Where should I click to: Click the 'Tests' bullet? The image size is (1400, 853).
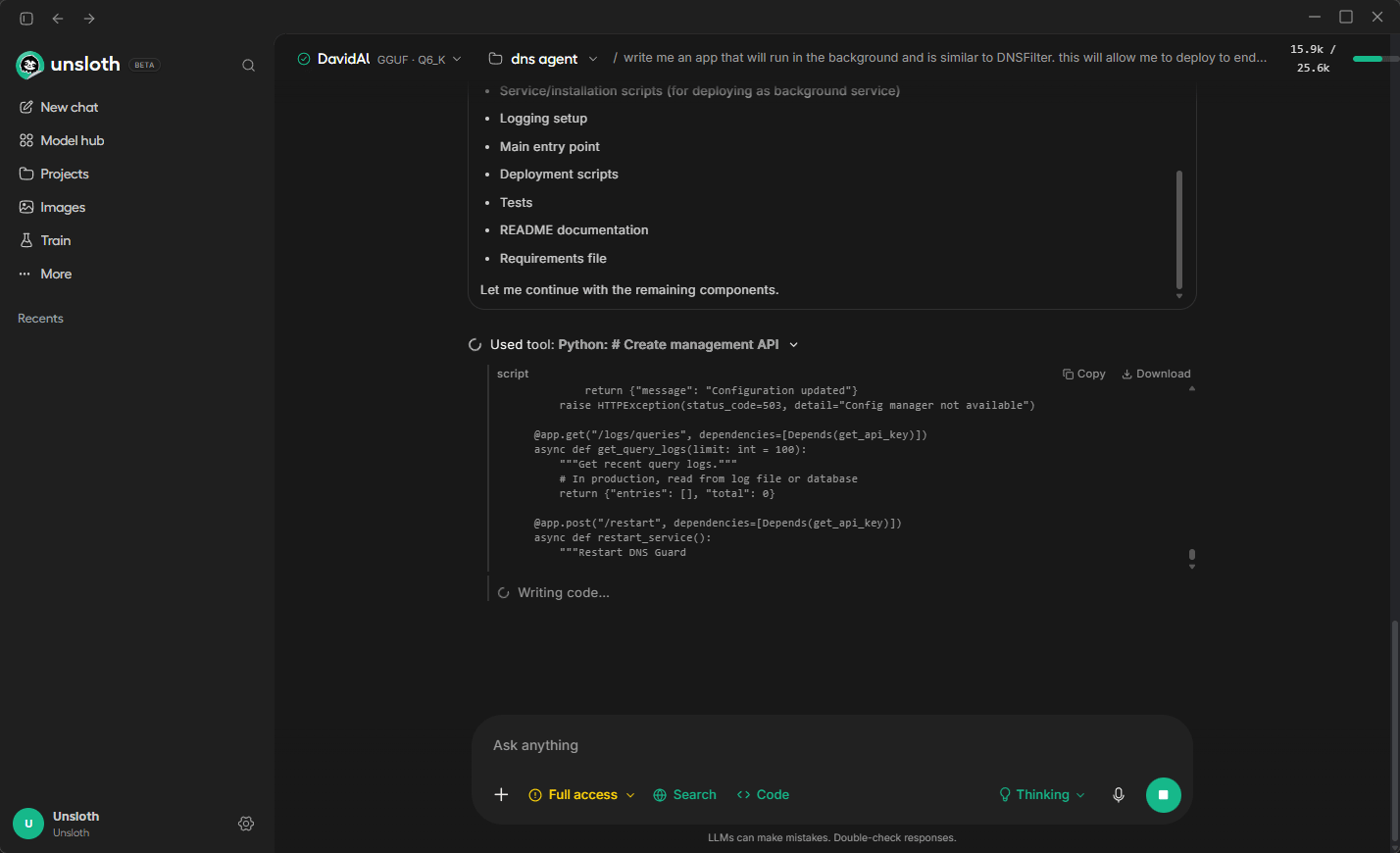coord(516,203)
